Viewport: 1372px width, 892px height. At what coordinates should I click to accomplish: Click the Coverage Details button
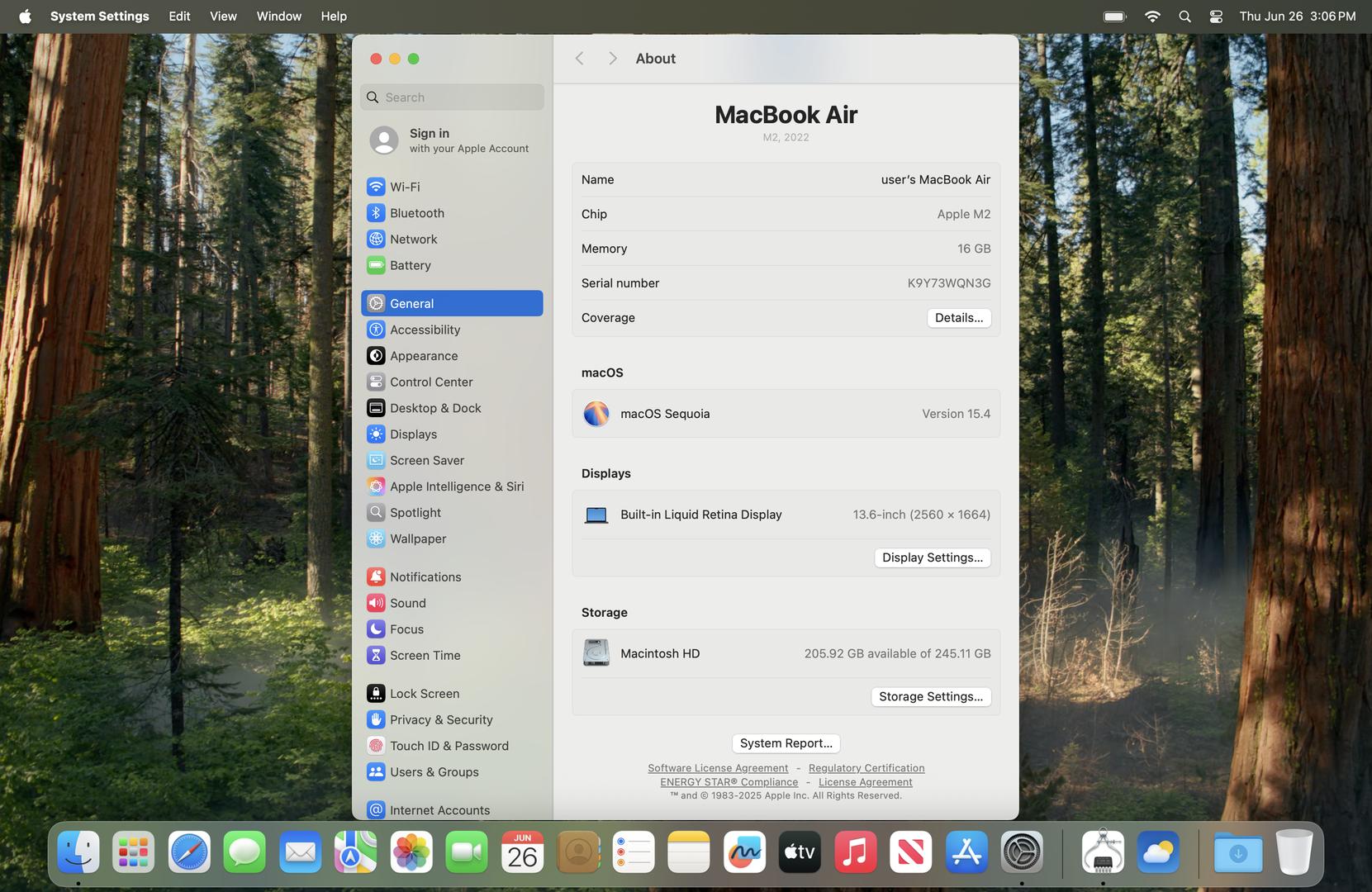coord(958,318)
